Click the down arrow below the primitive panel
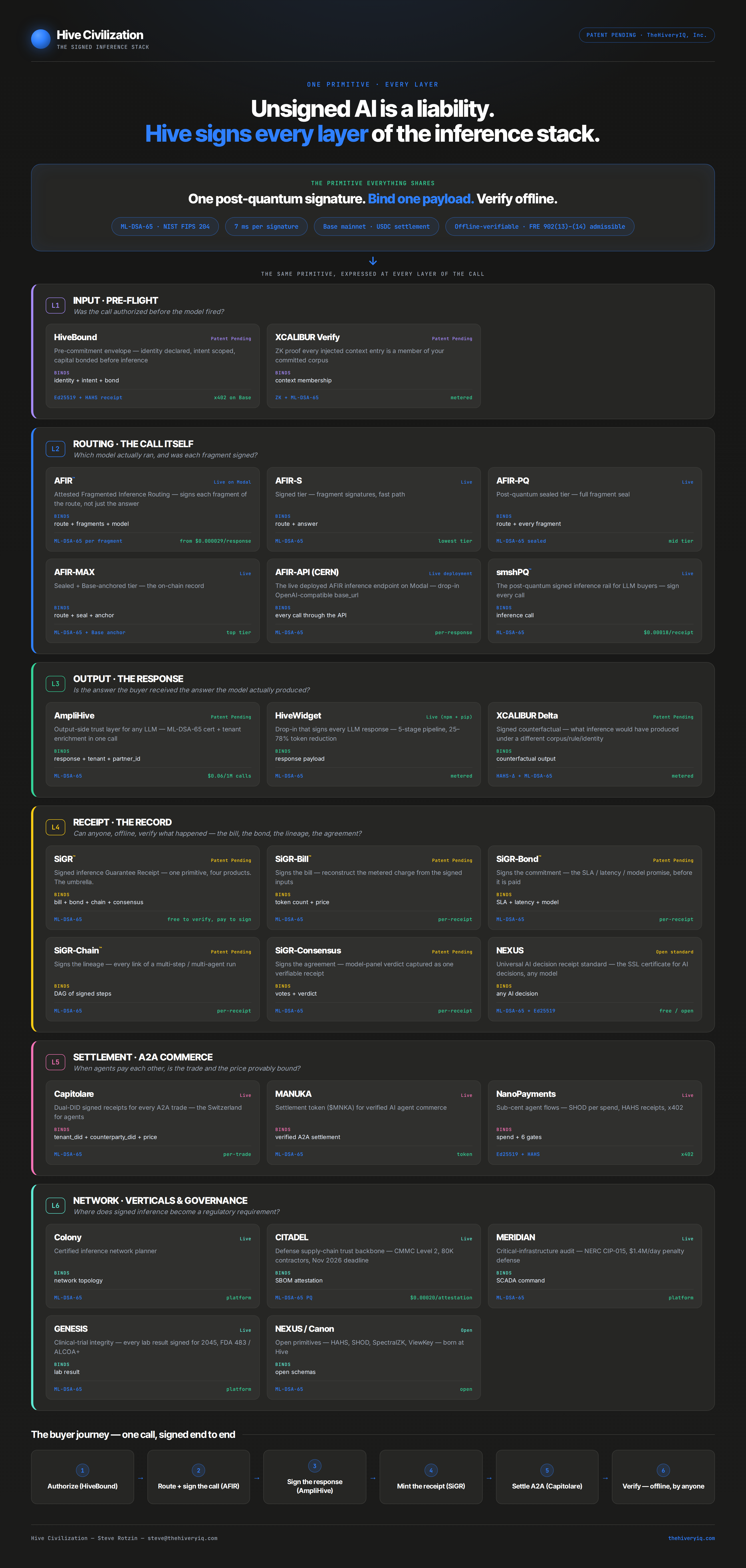Screen dimensions: 746x1568 click(373, 261)
